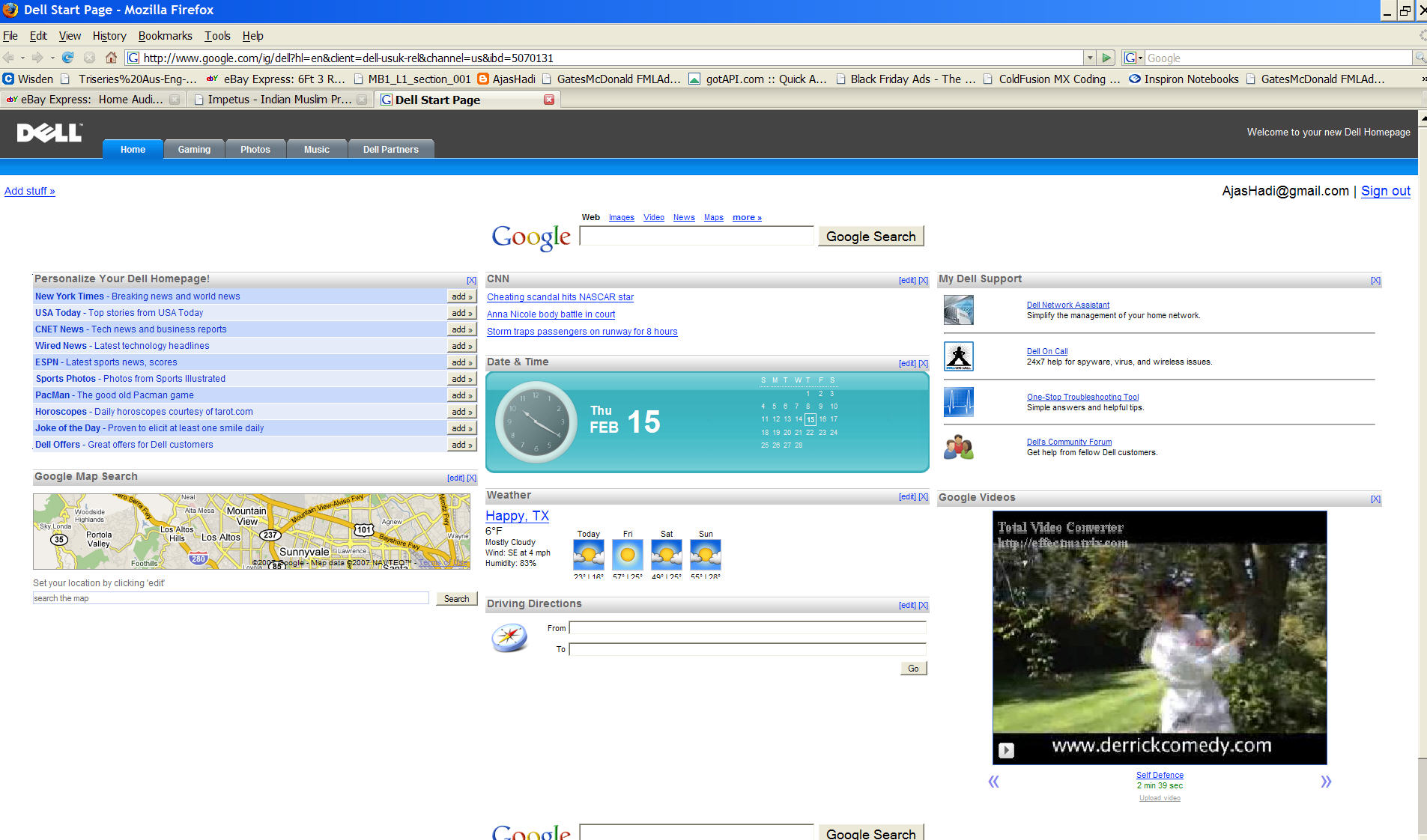Show previous video with left double arrow
The height and width of the screenshot is (840, 1427).
(993, 782)
